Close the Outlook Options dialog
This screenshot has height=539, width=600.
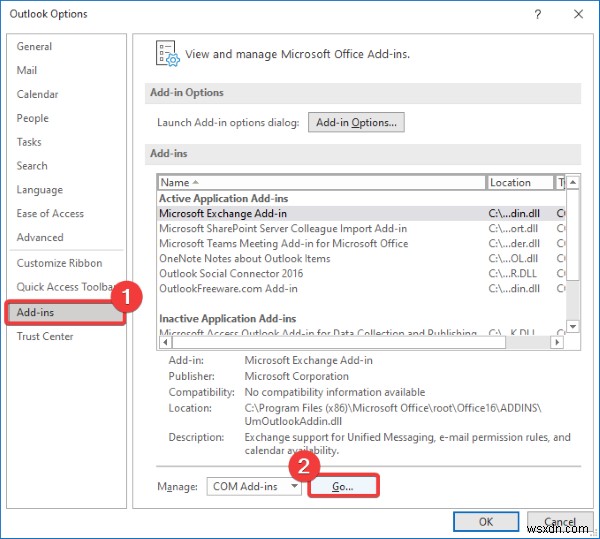578,15
